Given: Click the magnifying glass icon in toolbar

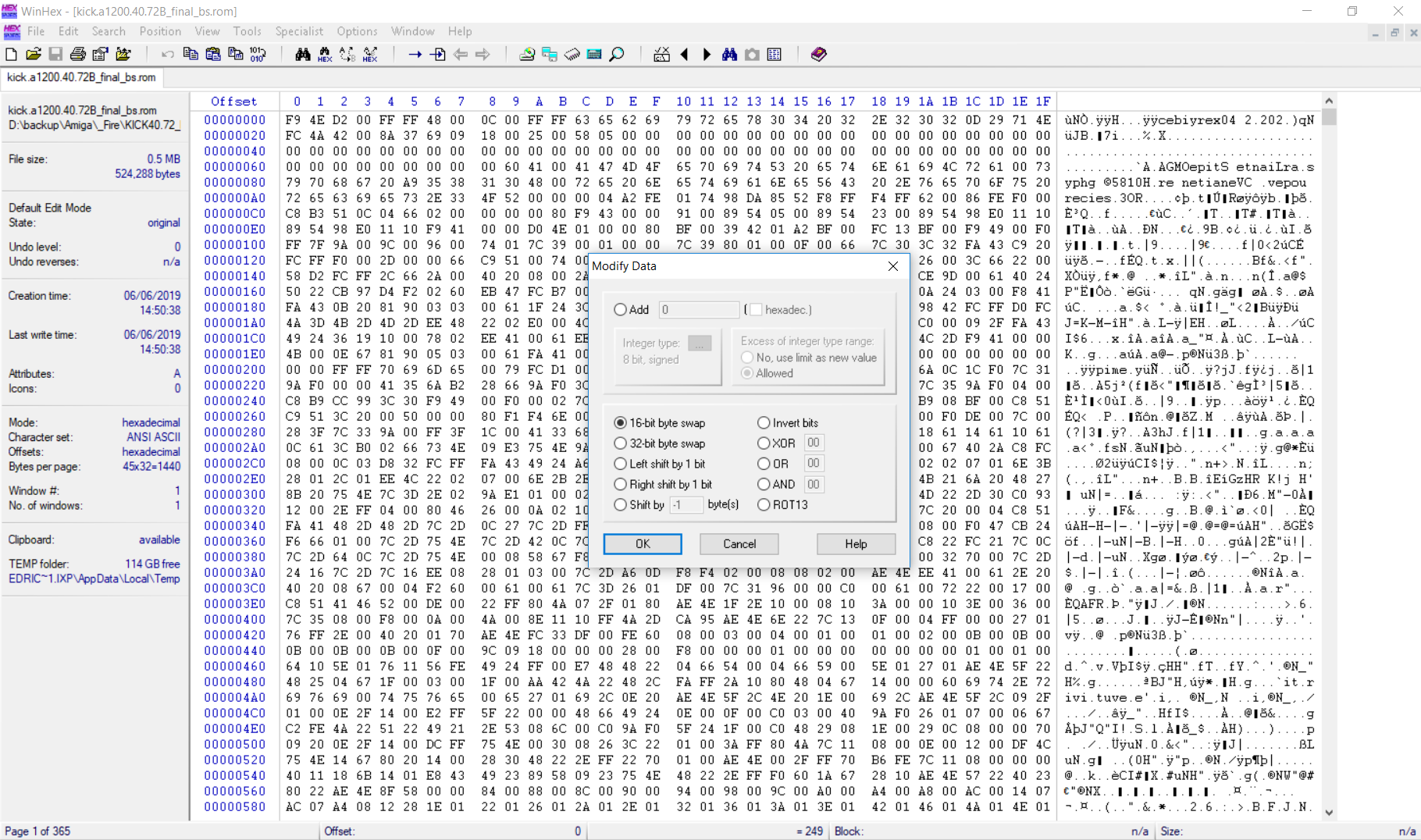Looking at the screenshot, I should [617, 54].
